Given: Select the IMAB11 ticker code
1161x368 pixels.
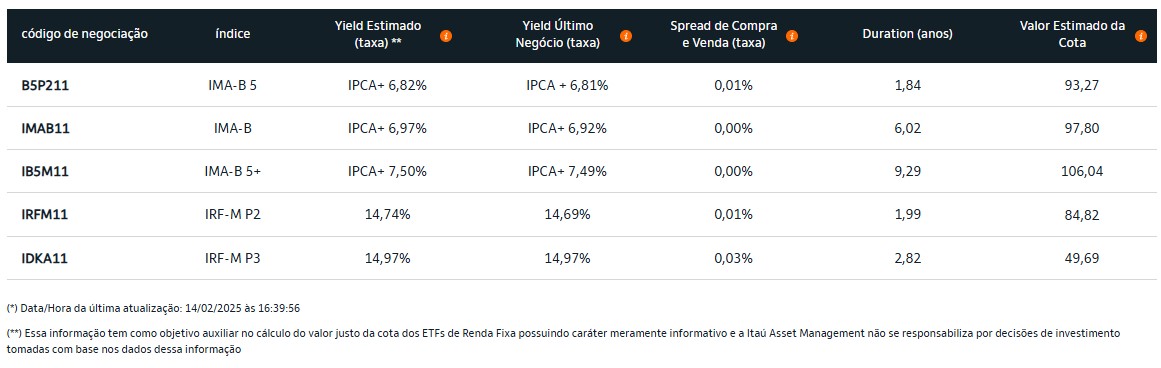Looking at the screenshot, I should coord(45,128).
